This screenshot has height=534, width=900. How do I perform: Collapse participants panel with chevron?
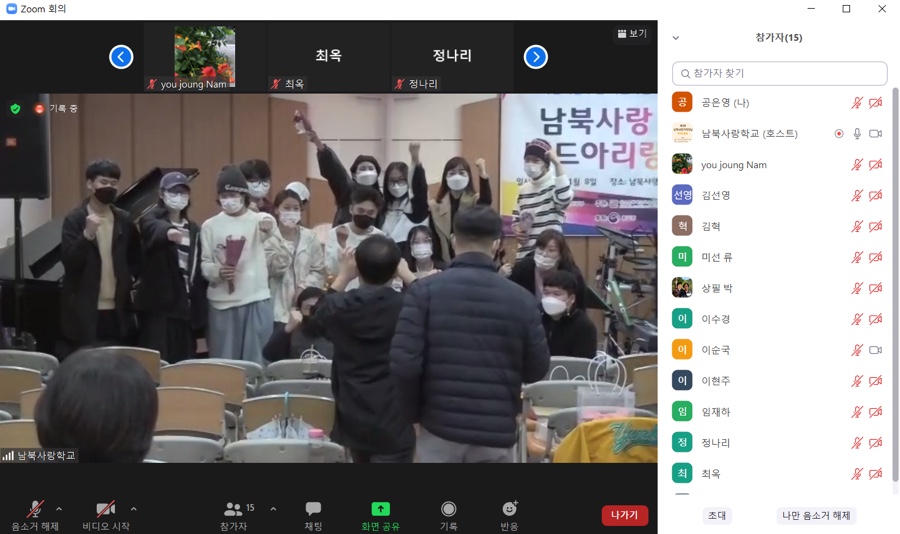click(x=676, y=38)
